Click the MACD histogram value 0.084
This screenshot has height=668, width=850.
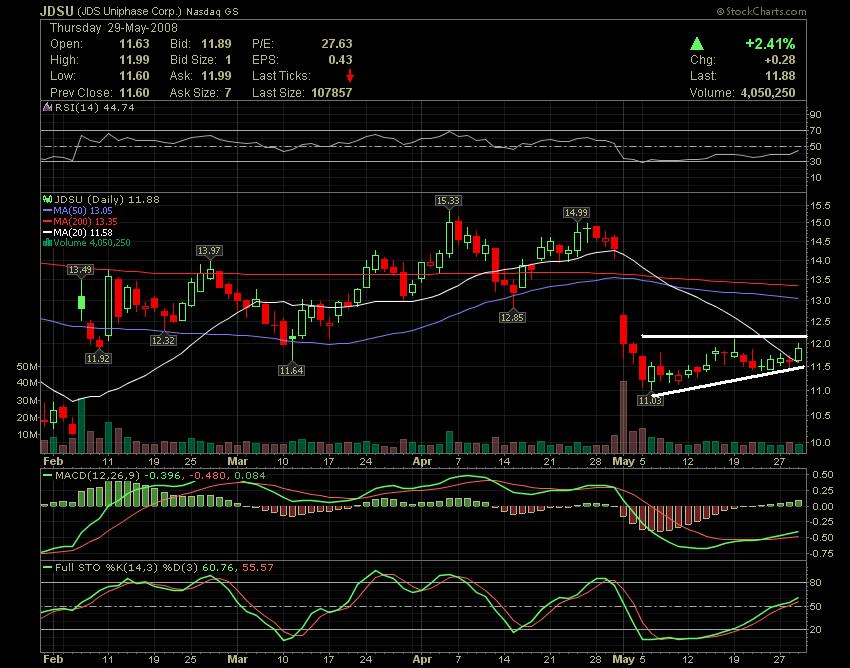click(x=249, y=476)
